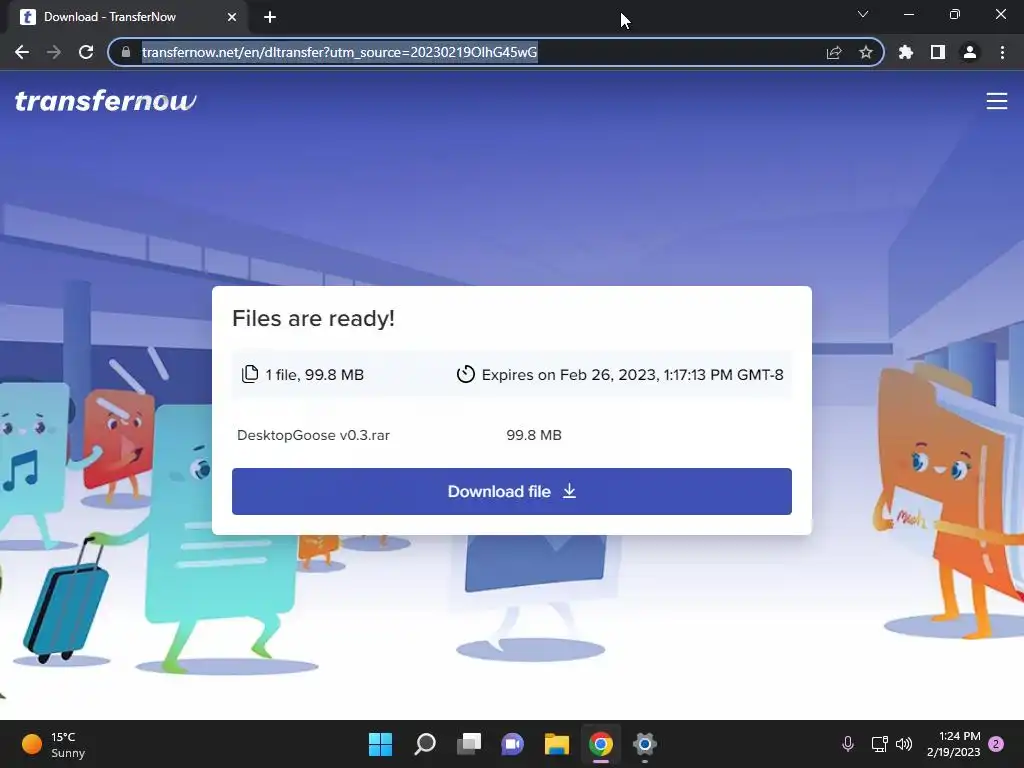The height and width of the screenshot is (768, 1024).
Task: Open the Chrome profile avatar menu
Action: click(970, 52)
